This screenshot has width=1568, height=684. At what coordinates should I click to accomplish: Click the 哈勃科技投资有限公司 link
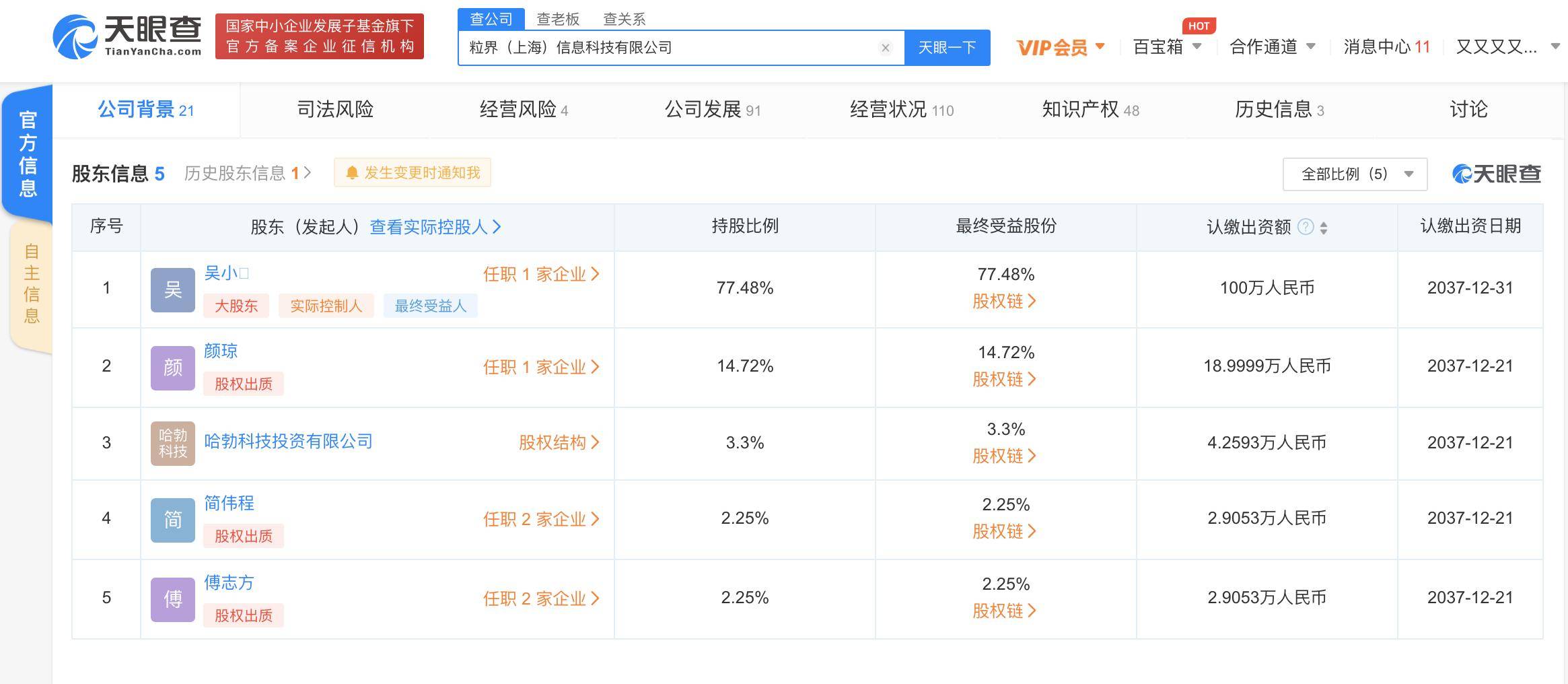(288, 441)
